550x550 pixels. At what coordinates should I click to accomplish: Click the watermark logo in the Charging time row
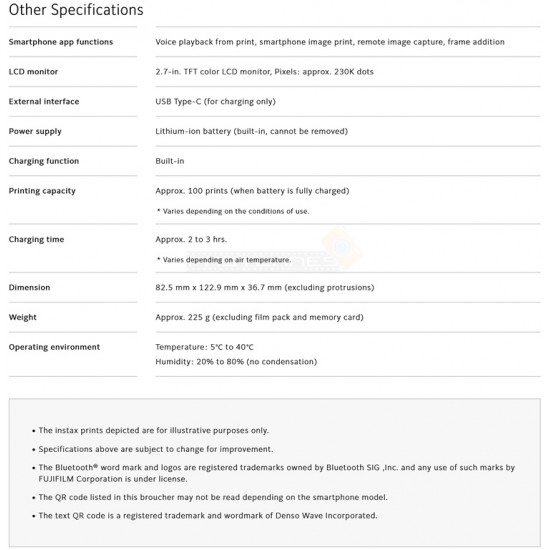pos(343,247)
